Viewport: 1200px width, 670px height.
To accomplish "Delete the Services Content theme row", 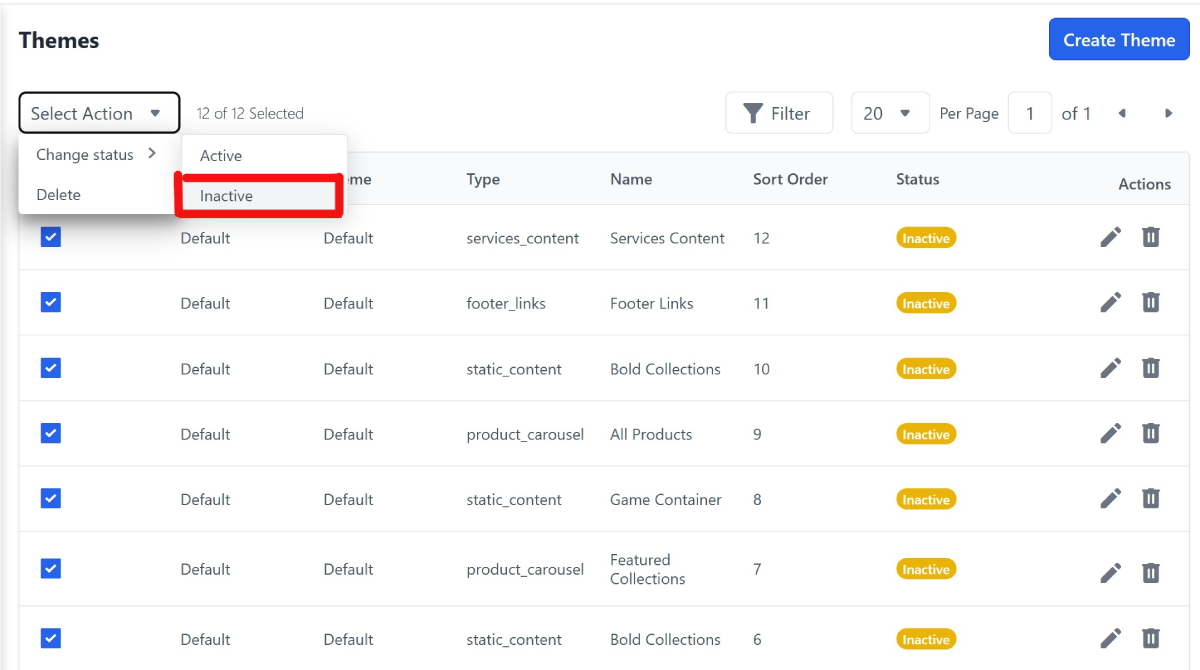I will coord(1151,237).
